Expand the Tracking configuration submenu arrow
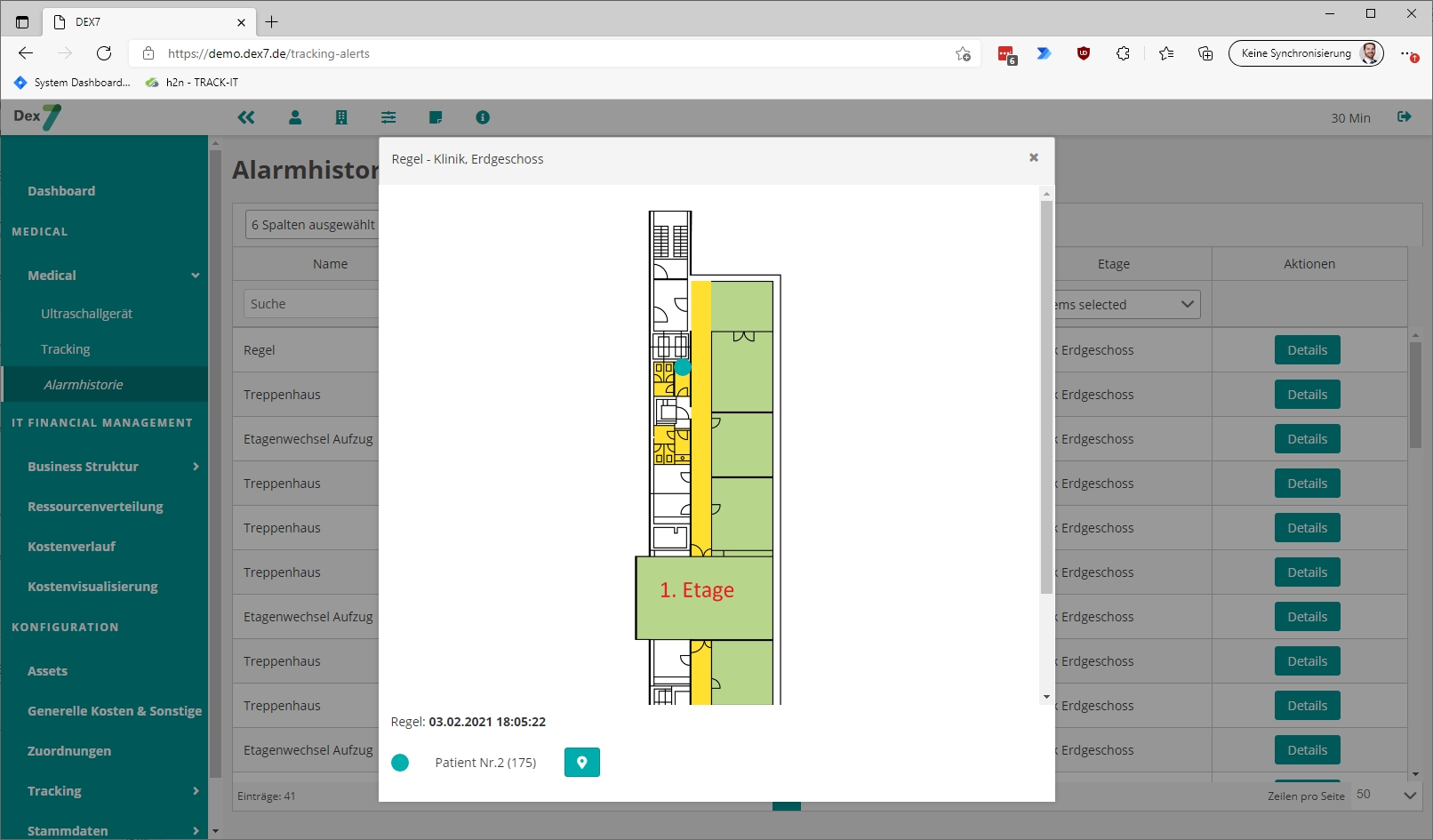 pyautogui.click(x=196, y=791)
